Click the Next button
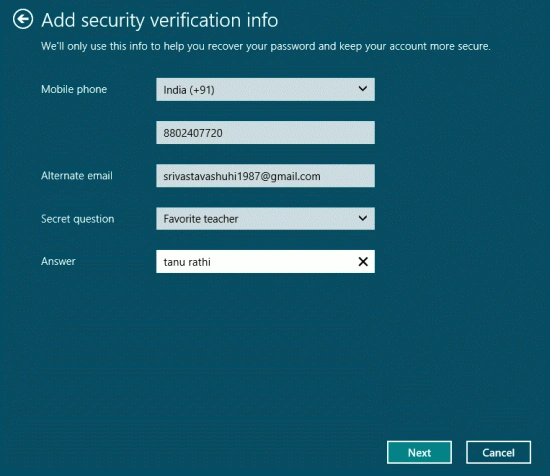The width and height of the screenshot is (550, 476). (419, 452)
